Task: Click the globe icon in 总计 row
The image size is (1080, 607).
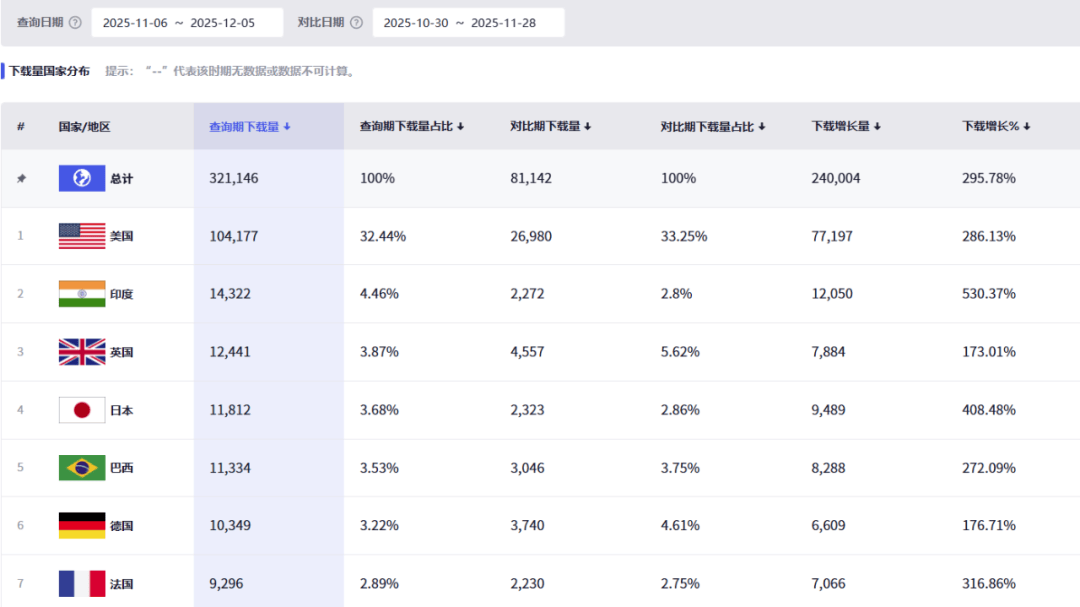Action: click(82, 178)
